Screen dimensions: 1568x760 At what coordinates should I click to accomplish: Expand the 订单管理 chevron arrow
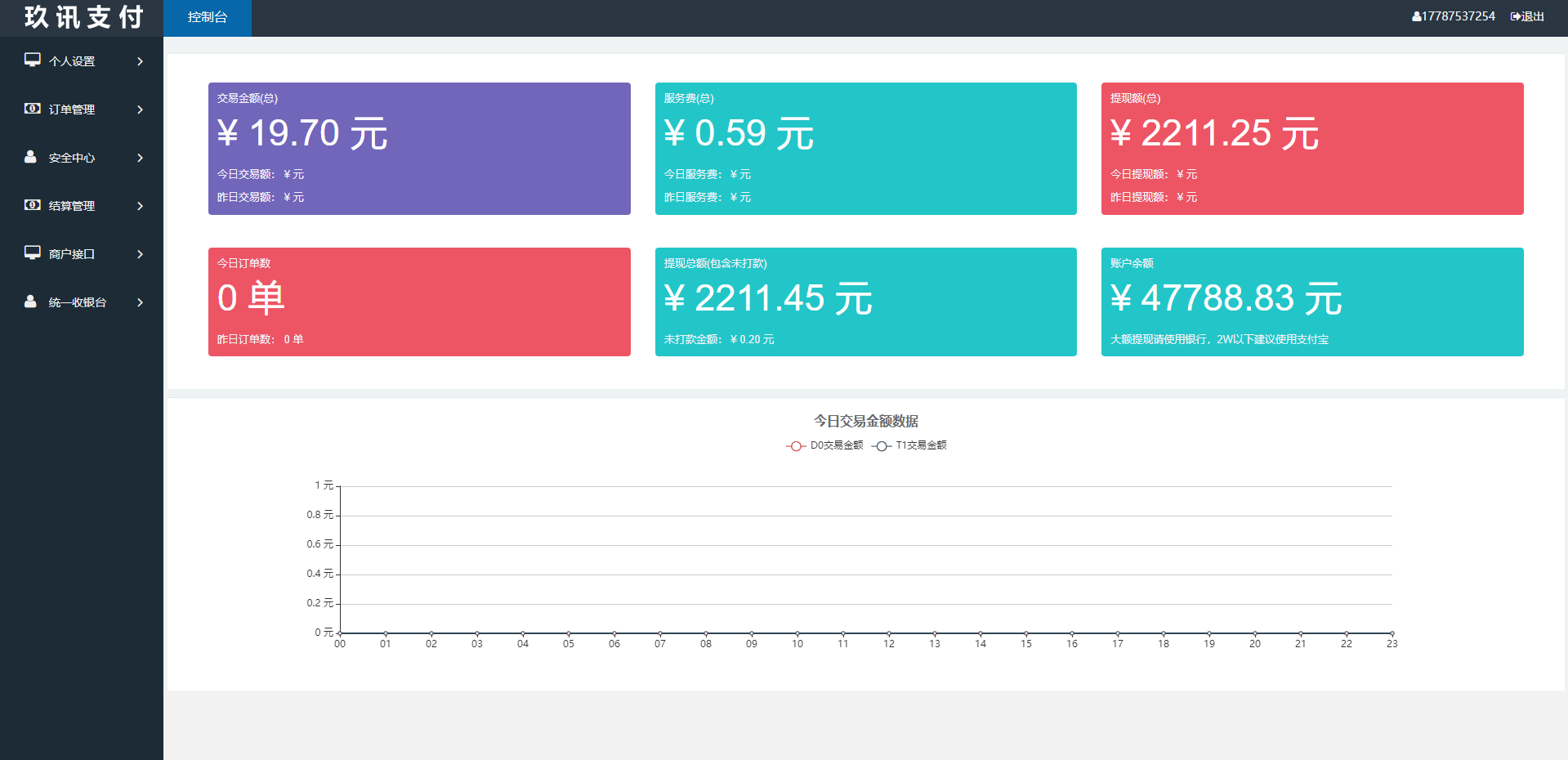tap(141, 110)
